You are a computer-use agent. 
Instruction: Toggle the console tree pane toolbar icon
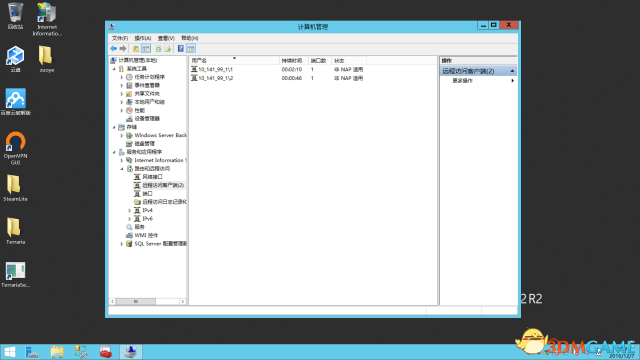pyautogui.click(x=146, y=49)
